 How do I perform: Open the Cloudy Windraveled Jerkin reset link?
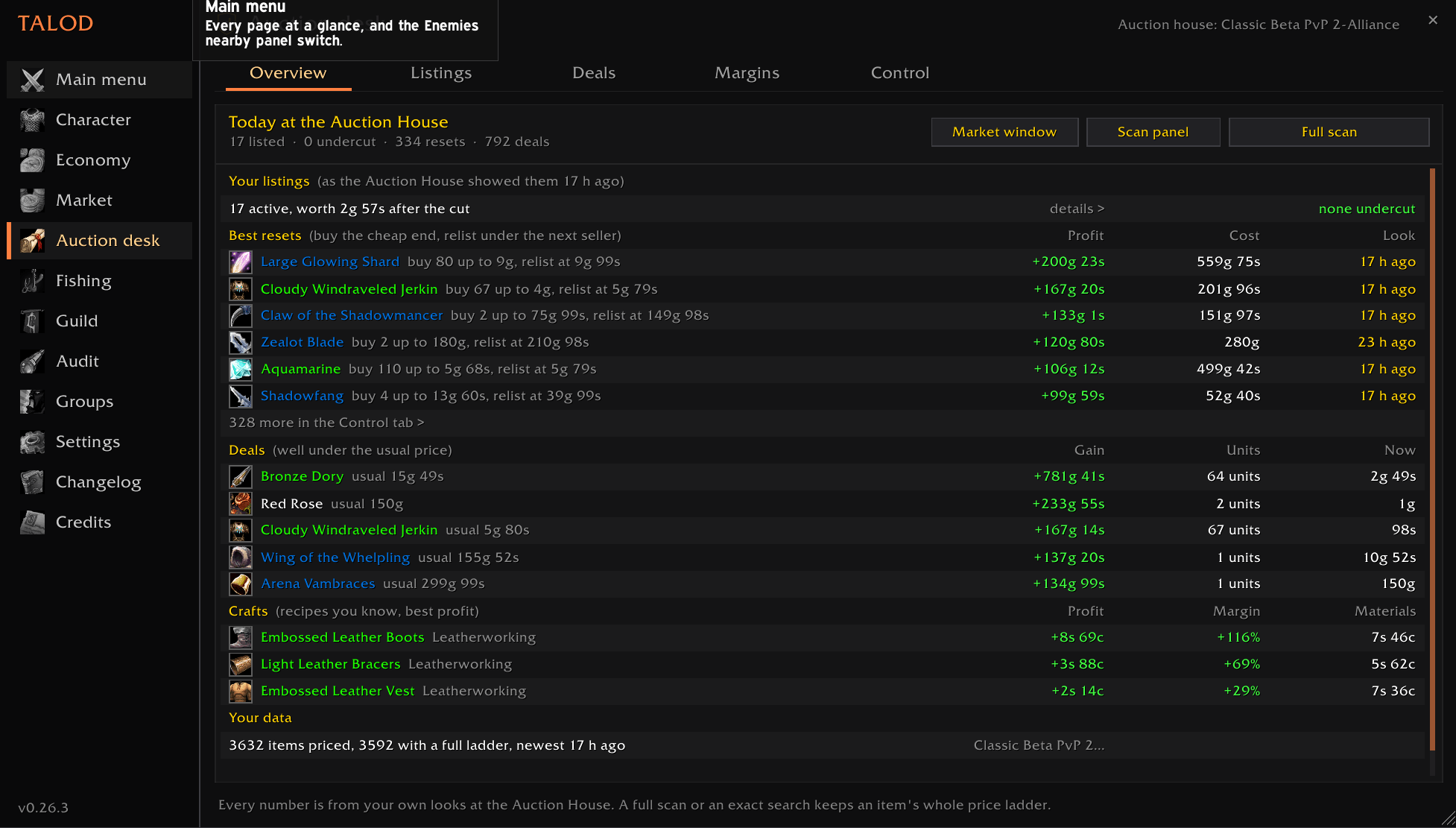(349, 289)
